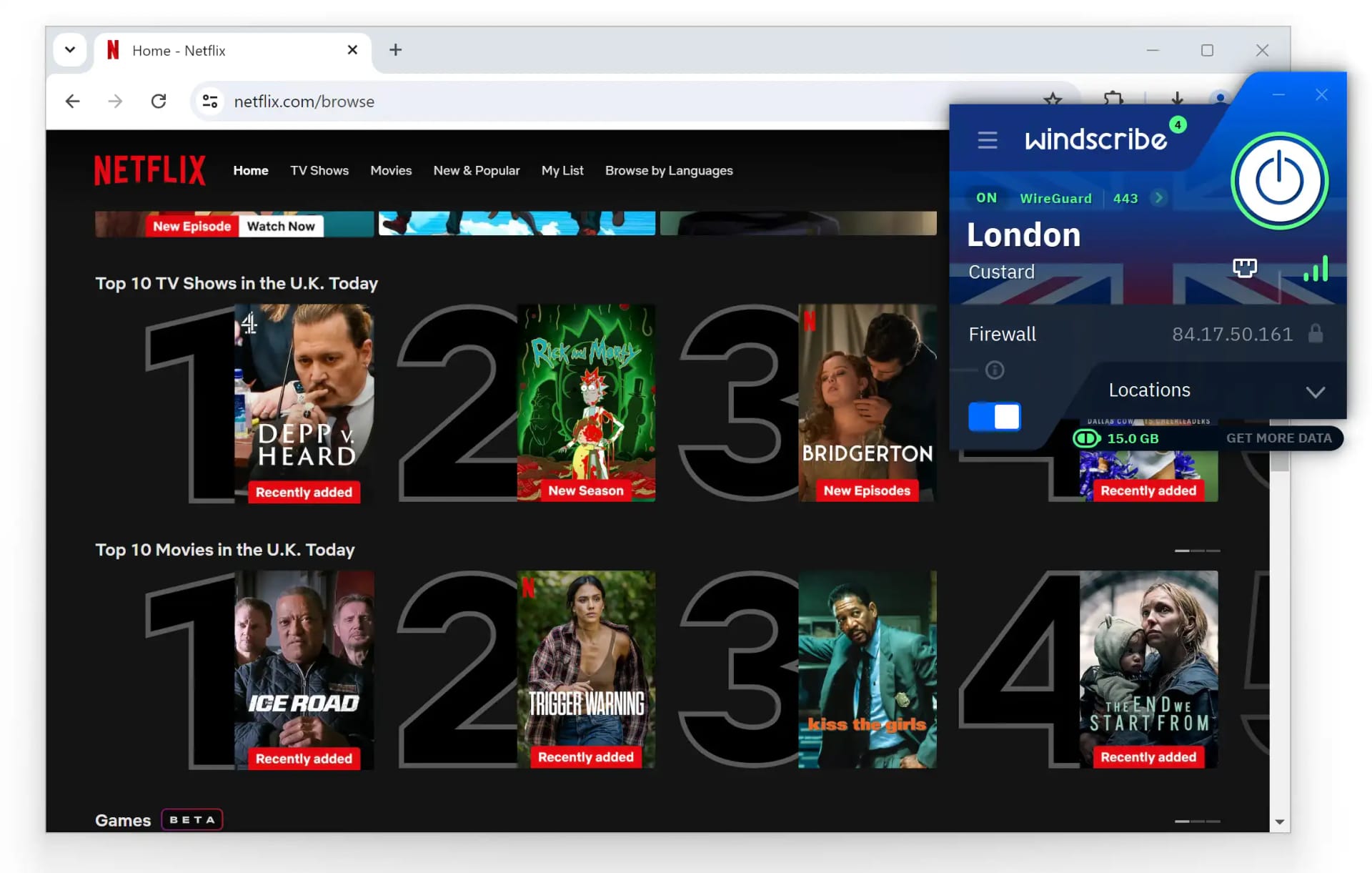Click the browser reload/refresh icon
This screenshot has width=1372, height=873.
(x=158, y=101)
